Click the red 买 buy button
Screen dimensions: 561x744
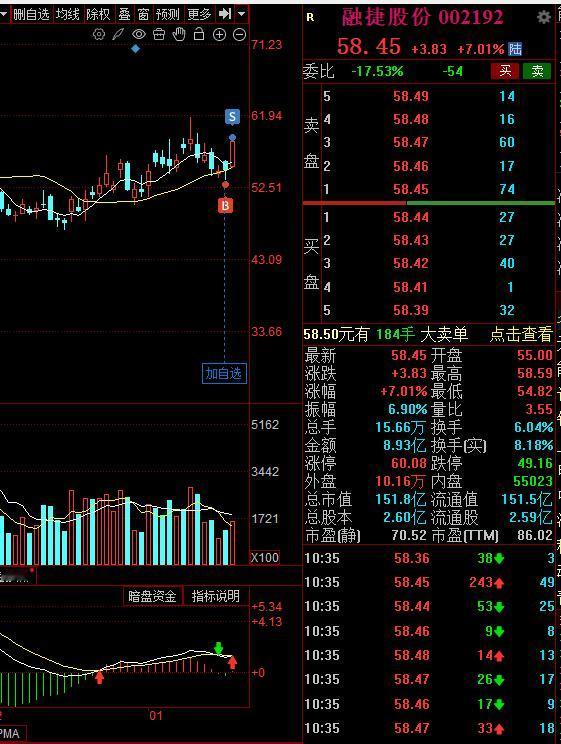(505, 71)
